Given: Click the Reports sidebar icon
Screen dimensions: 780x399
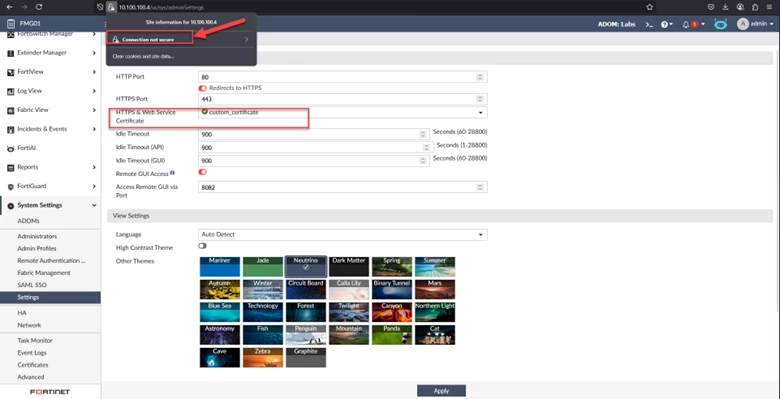Looking at the screenshot, I should pyautogui.click(x=10, y=168).
